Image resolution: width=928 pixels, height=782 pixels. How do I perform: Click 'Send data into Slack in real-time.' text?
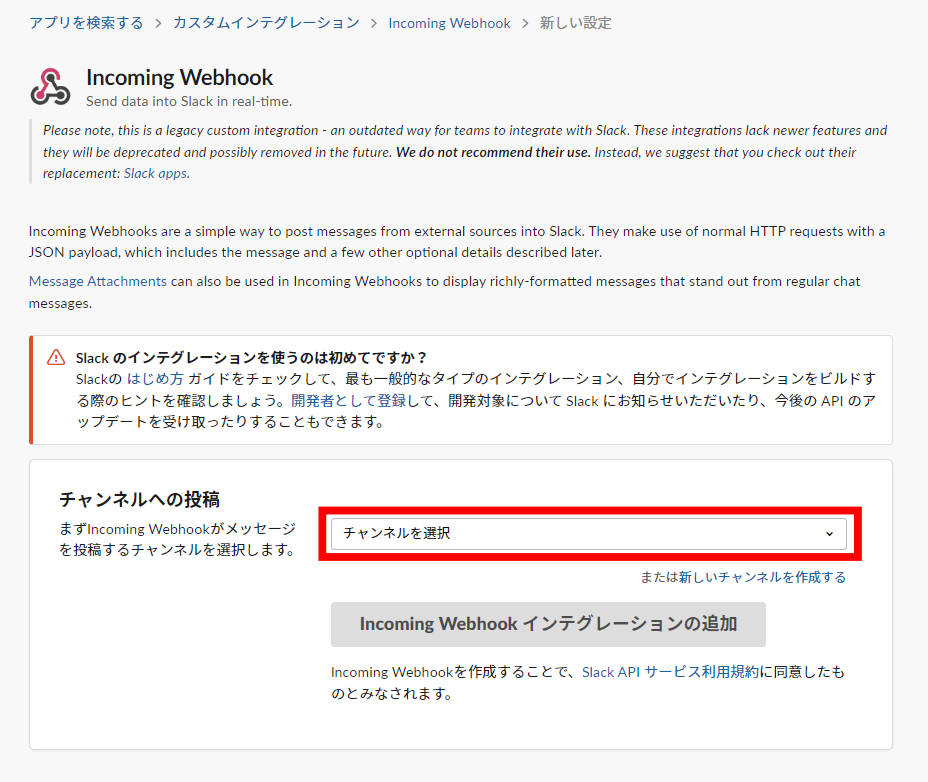pos(189,101)
